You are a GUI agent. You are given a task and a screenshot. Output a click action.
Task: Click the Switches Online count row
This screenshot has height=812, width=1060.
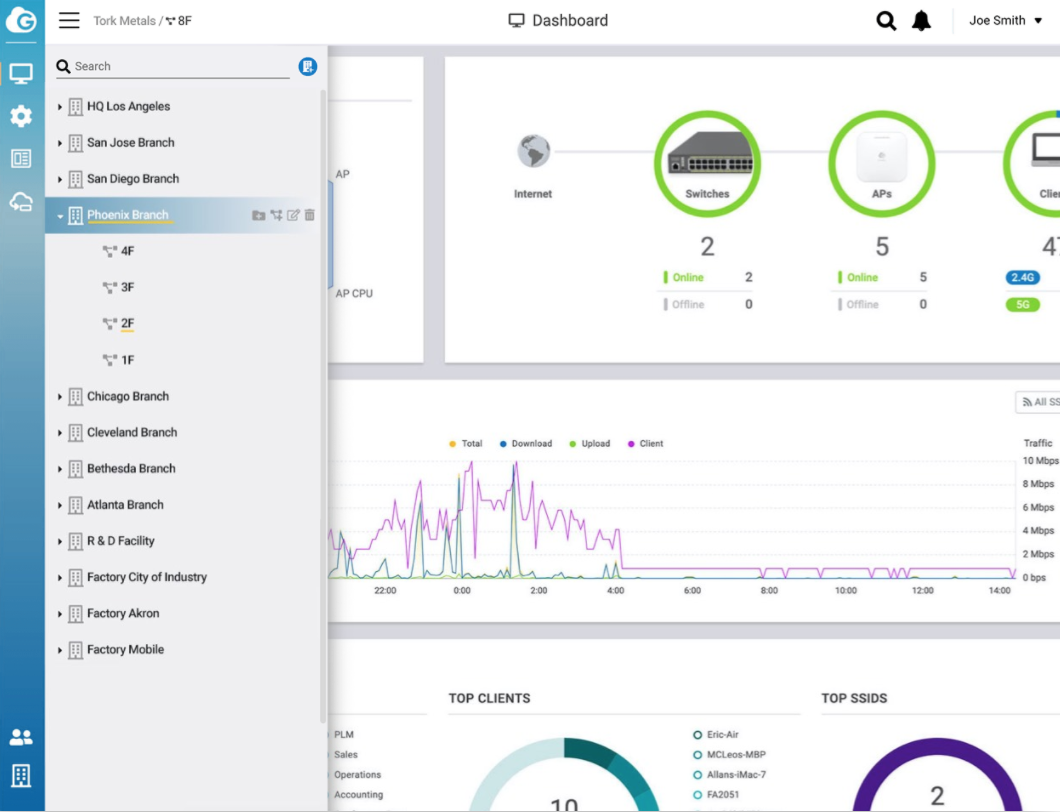click(708, 277)
